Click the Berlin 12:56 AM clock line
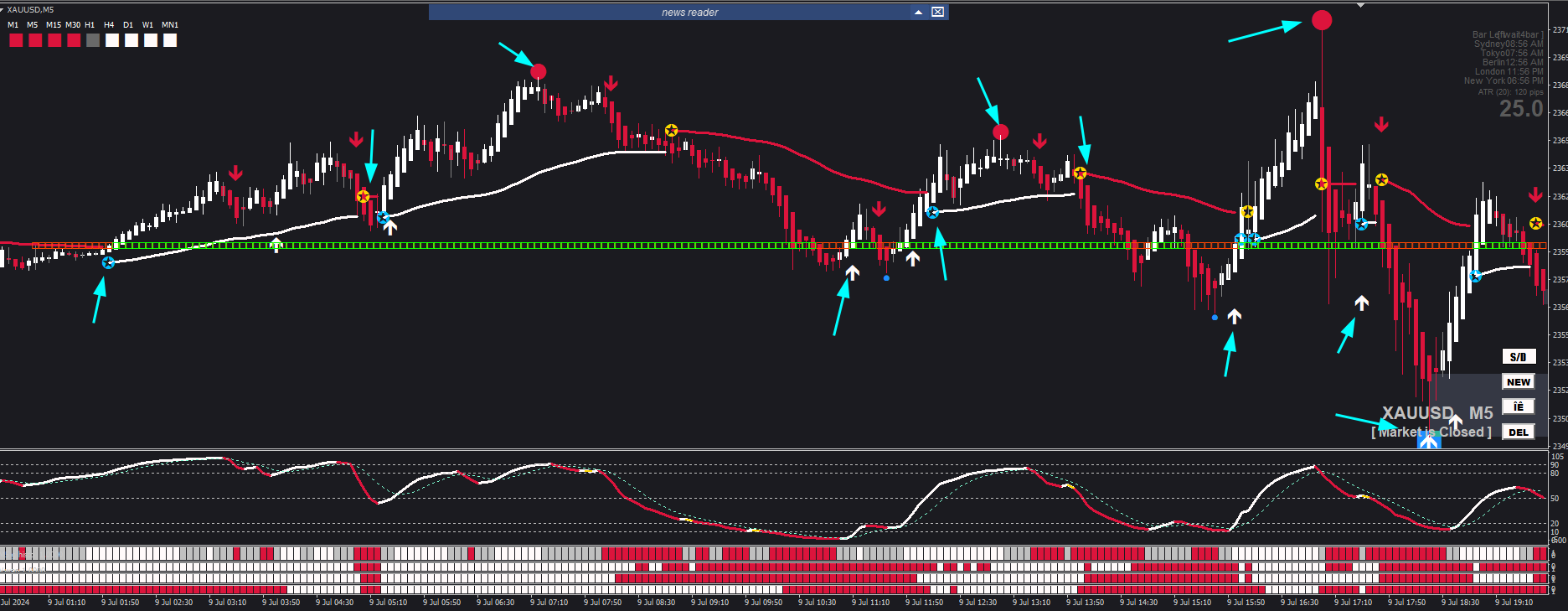 point(1513,62)
